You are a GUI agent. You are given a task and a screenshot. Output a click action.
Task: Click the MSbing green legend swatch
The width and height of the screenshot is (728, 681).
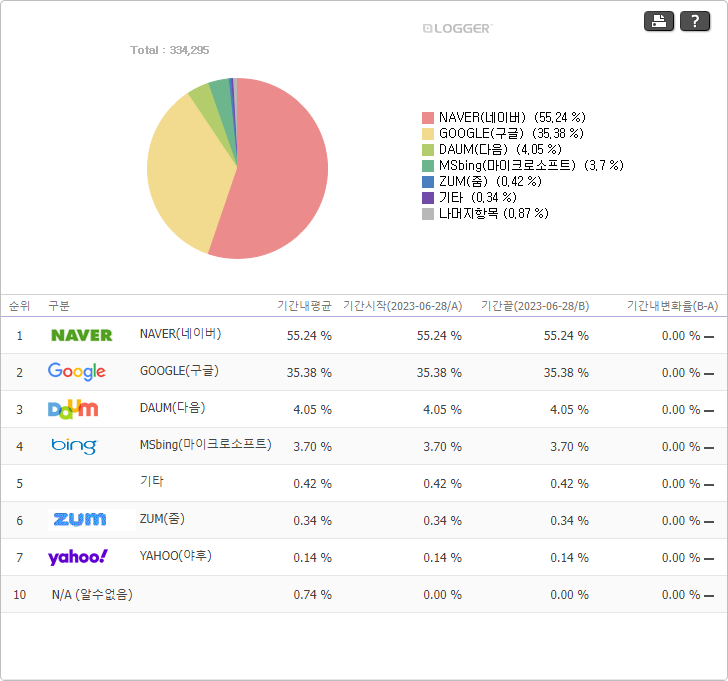coord(428,166)
